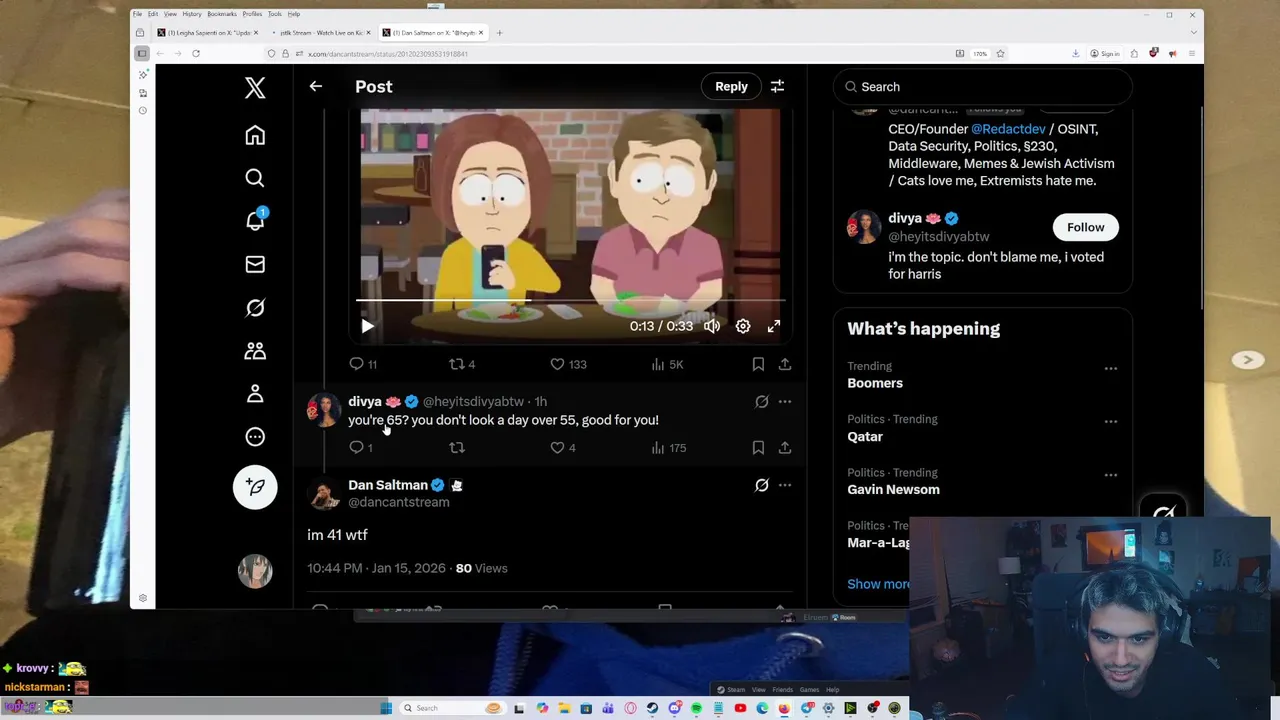Open the Profiles menu in browser
Screen dimensions: 1280x720
pos(252,14)
